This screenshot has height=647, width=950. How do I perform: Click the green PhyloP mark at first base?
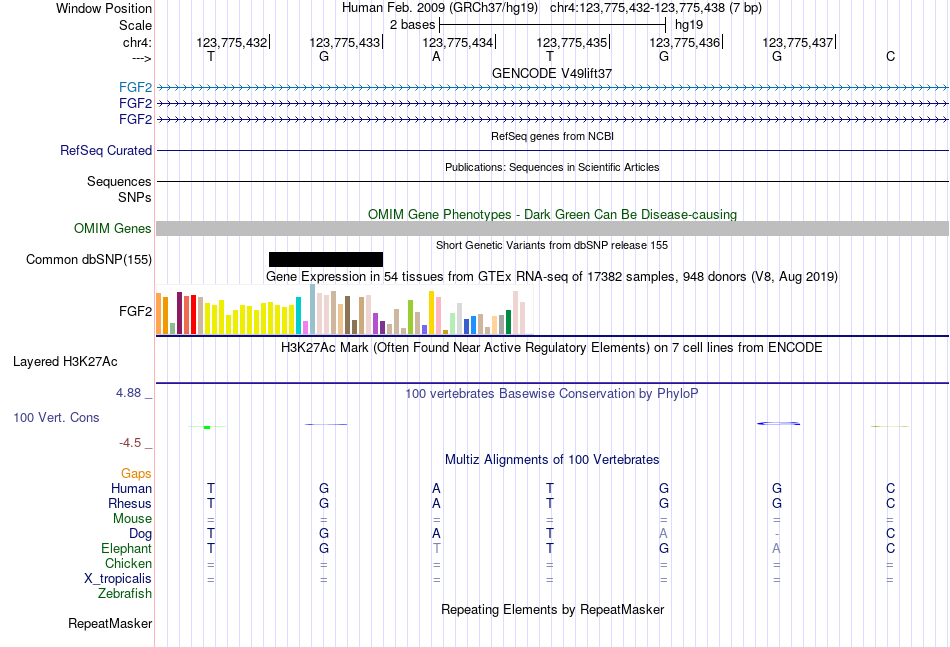point(207,427)
